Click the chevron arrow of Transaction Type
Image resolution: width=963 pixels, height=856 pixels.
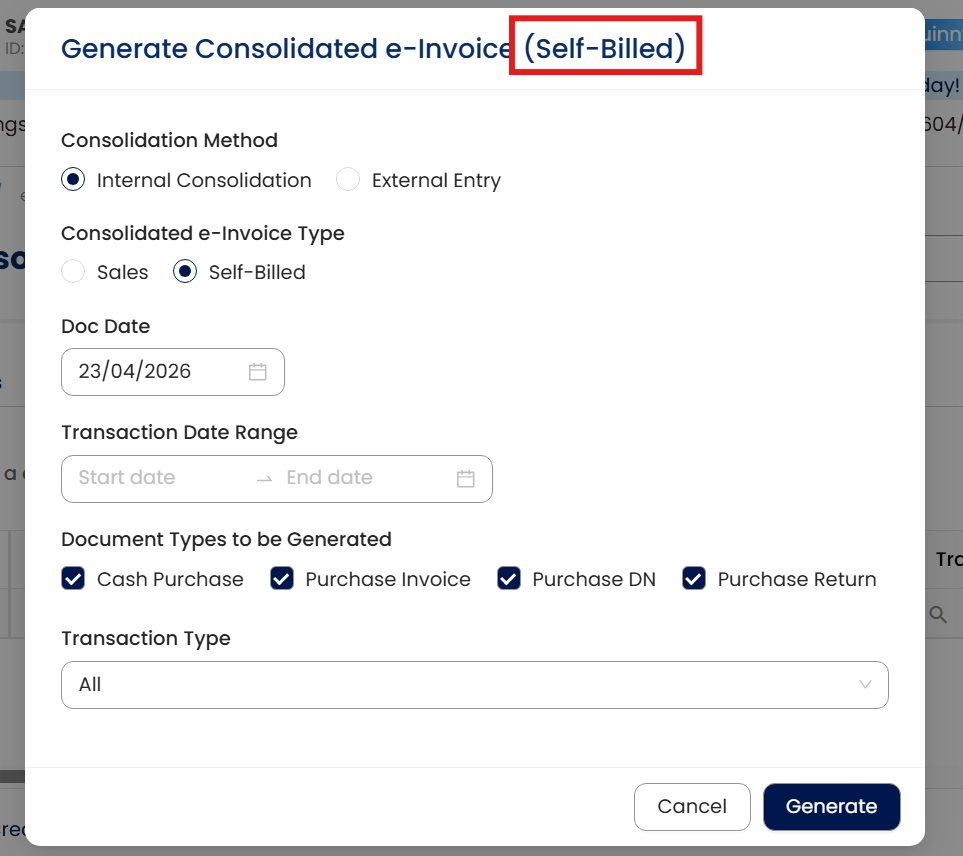click(x=865, y=685)
